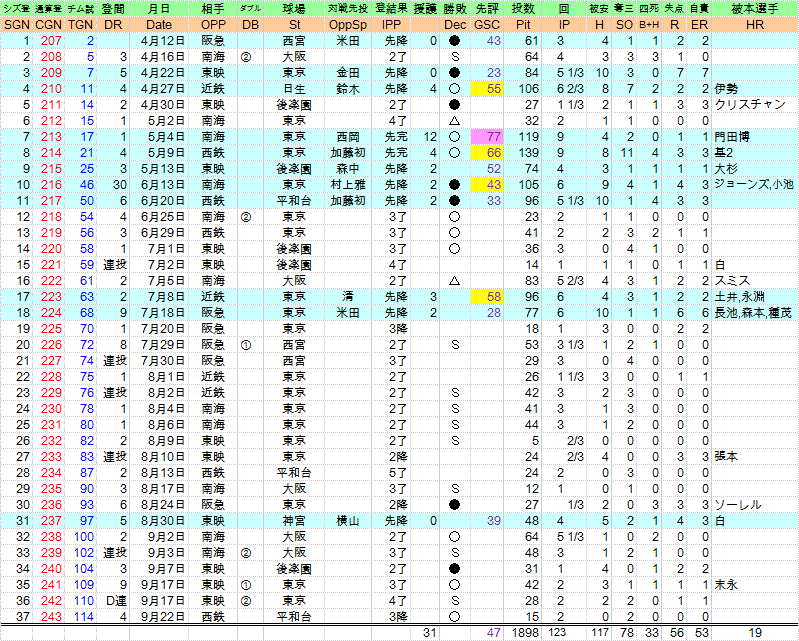Viewport: 799px width, 641px height.
Task: Click the OppSp column header
Action: (348, 25)
